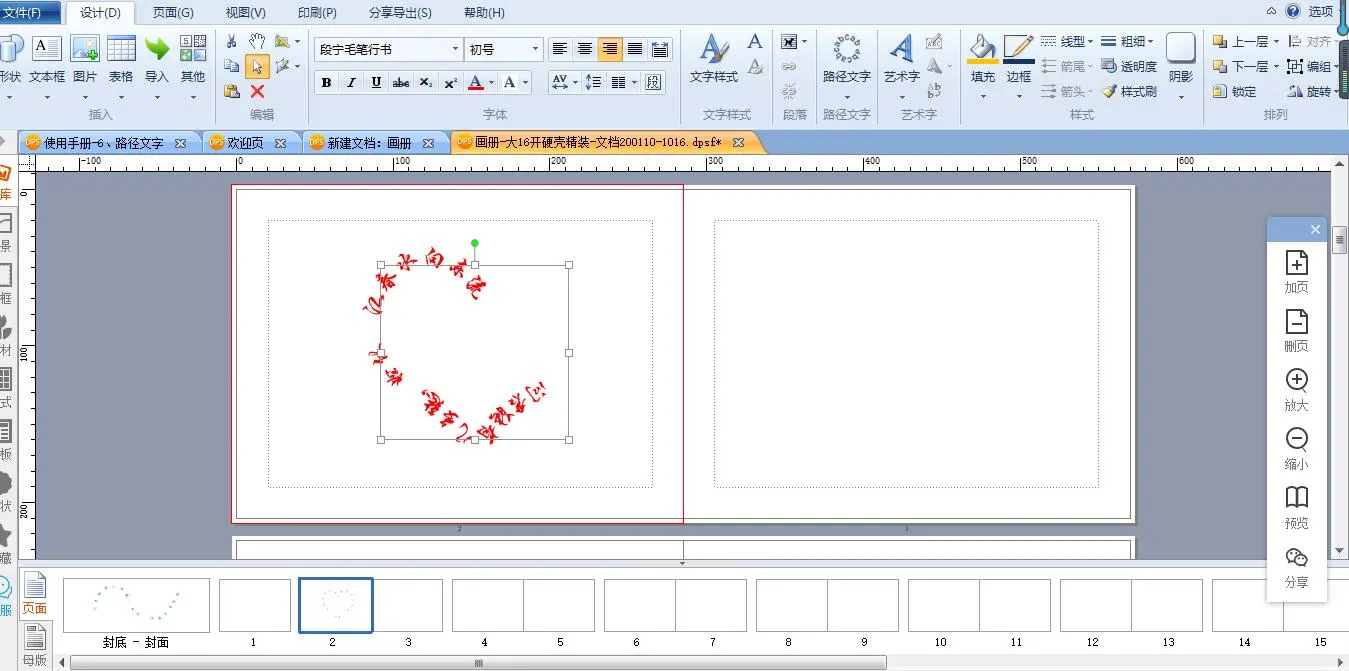Toggle center text alignment
This screenshot has height=671, width=1349.
point(585,49)
